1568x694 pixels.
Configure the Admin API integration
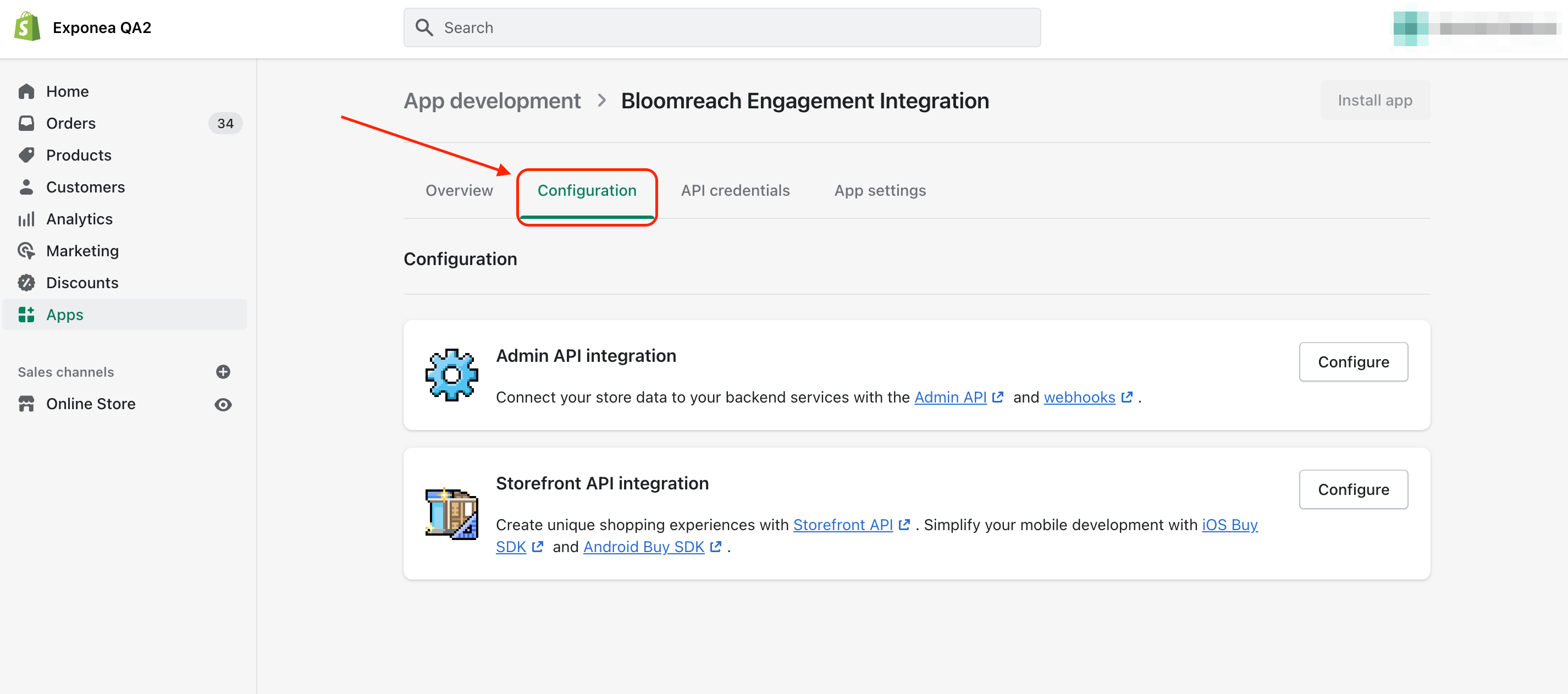click(x=1352, y=362)
